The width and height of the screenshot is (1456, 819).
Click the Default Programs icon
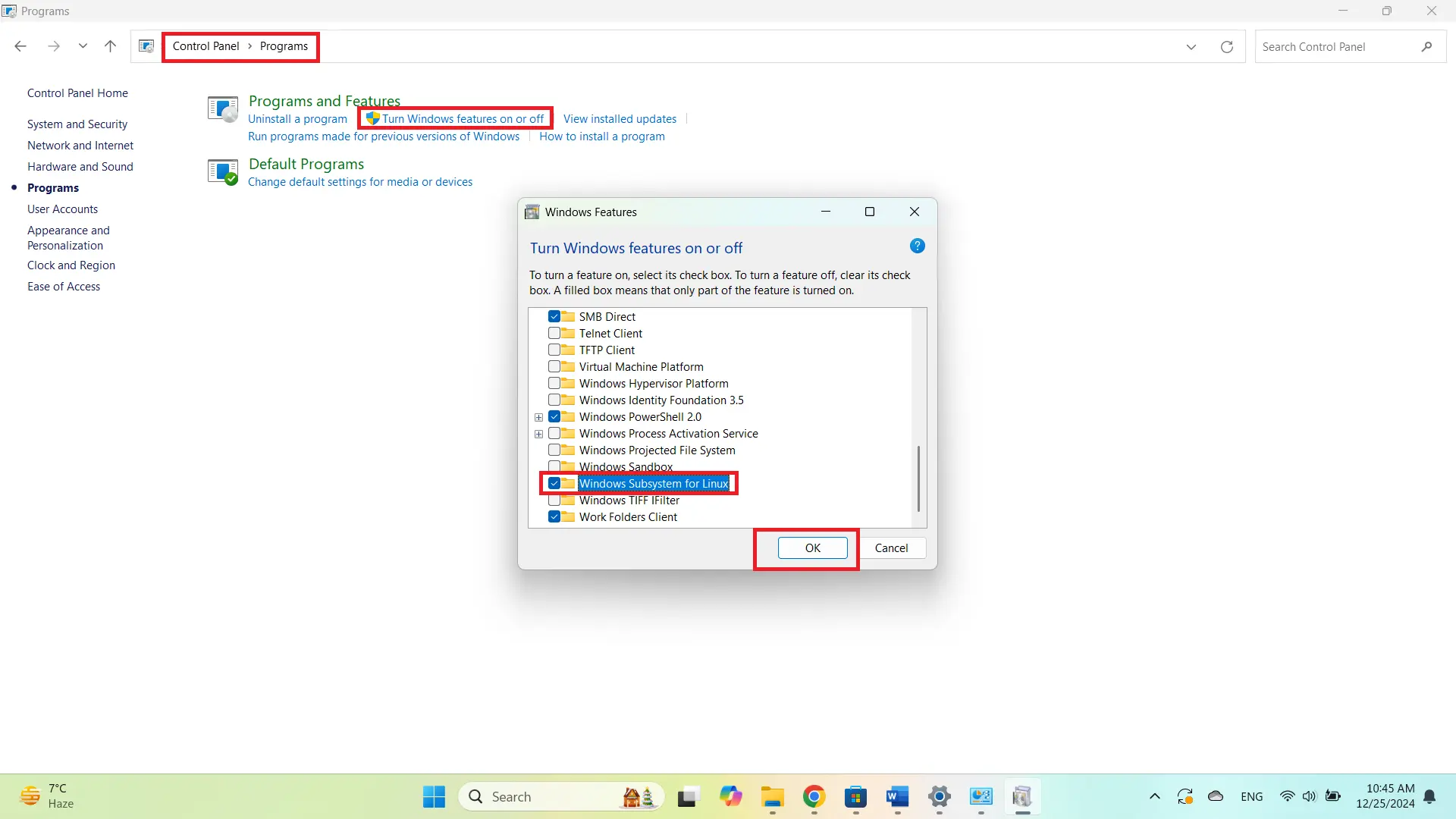coord(223,172)
